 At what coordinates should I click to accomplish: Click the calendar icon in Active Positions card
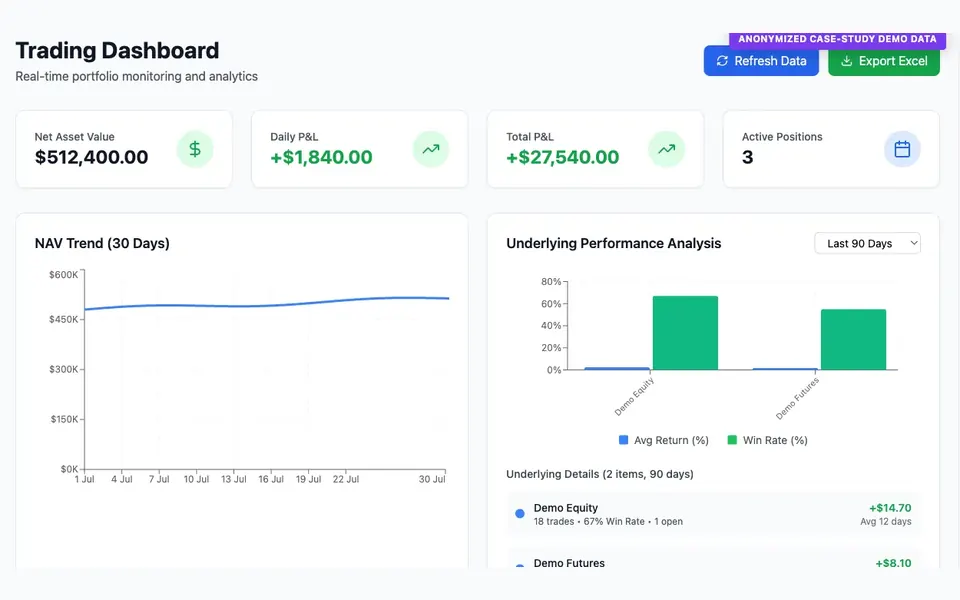tap(902, 149)
